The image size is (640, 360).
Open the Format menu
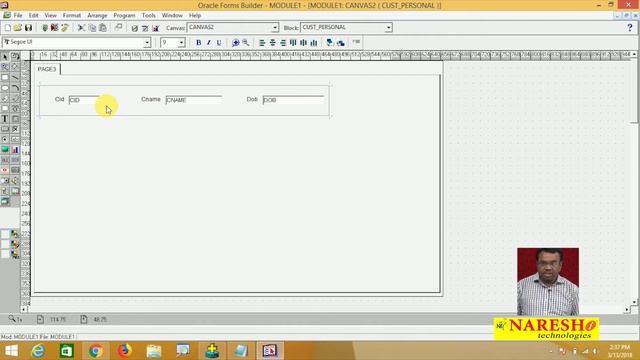[72, 16]
